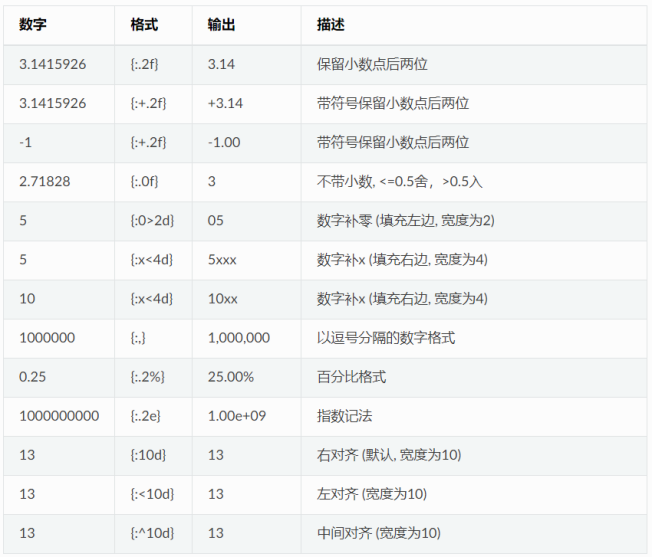Select the {:<10d} format cell

152,494
